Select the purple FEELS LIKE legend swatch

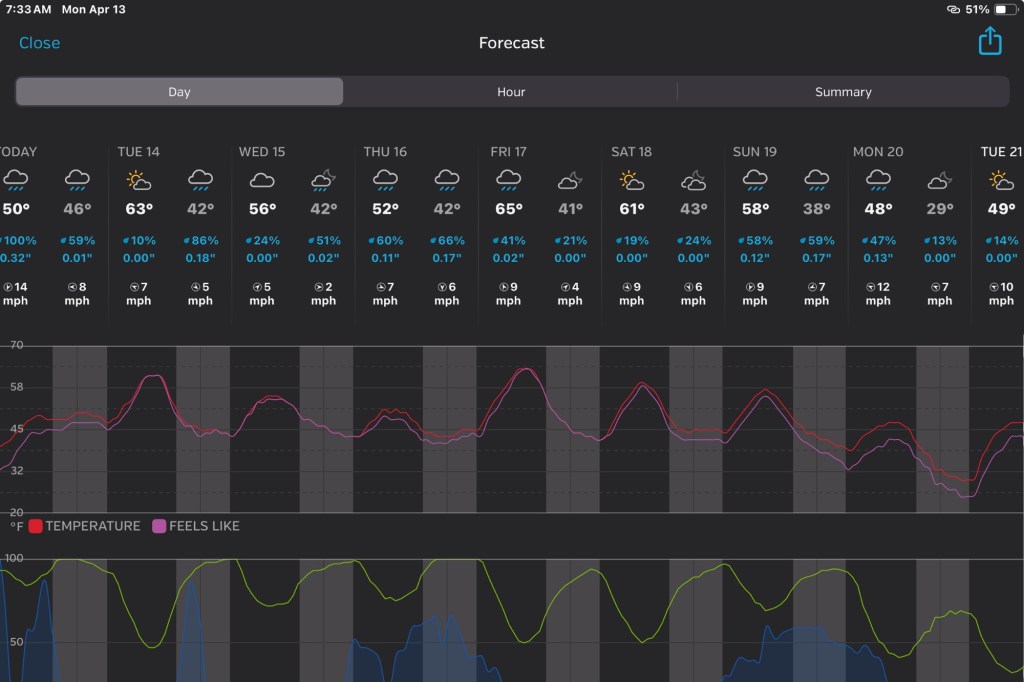(159, 526)
